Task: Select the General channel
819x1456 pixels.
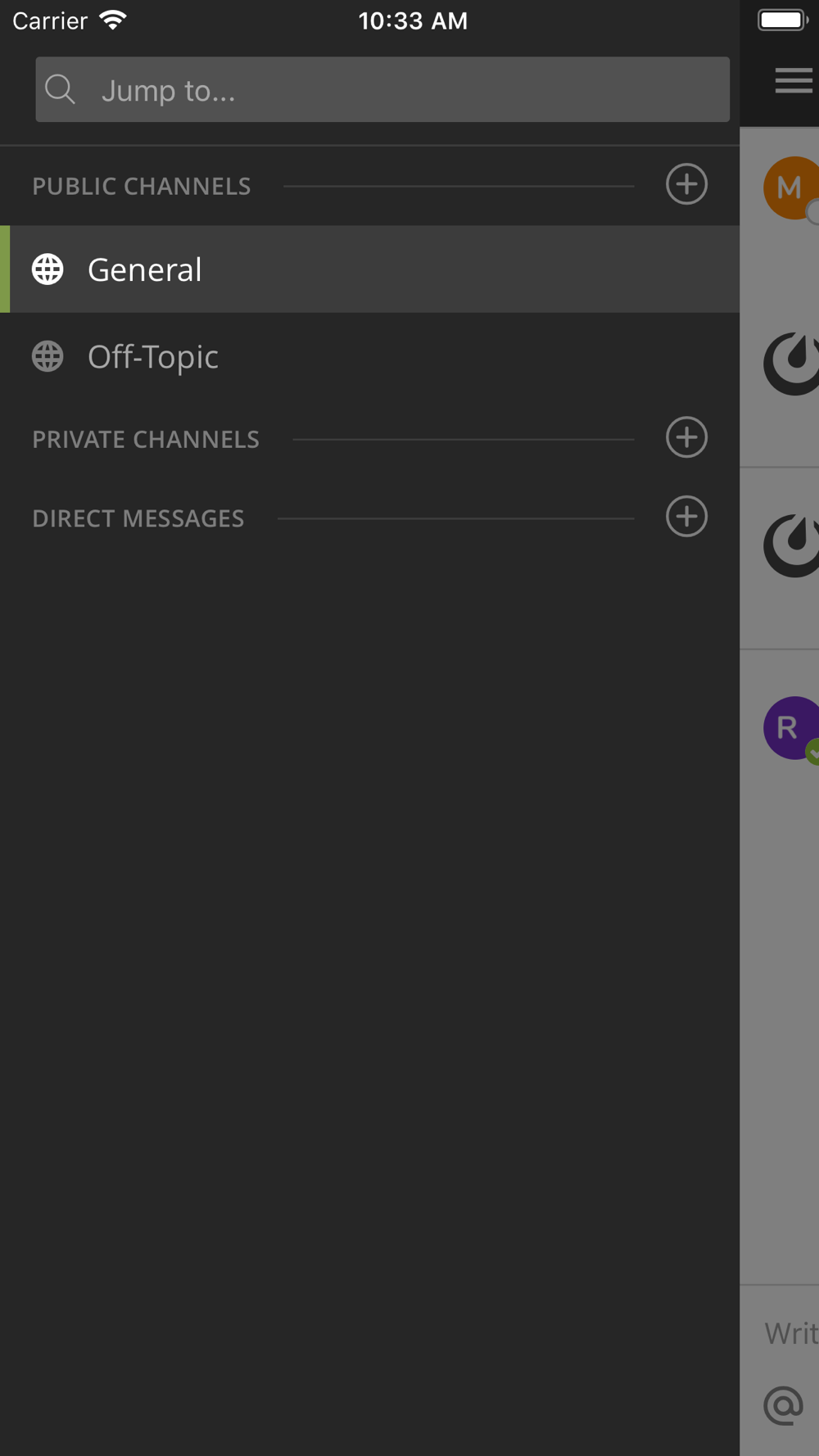Action: (369, 269)
